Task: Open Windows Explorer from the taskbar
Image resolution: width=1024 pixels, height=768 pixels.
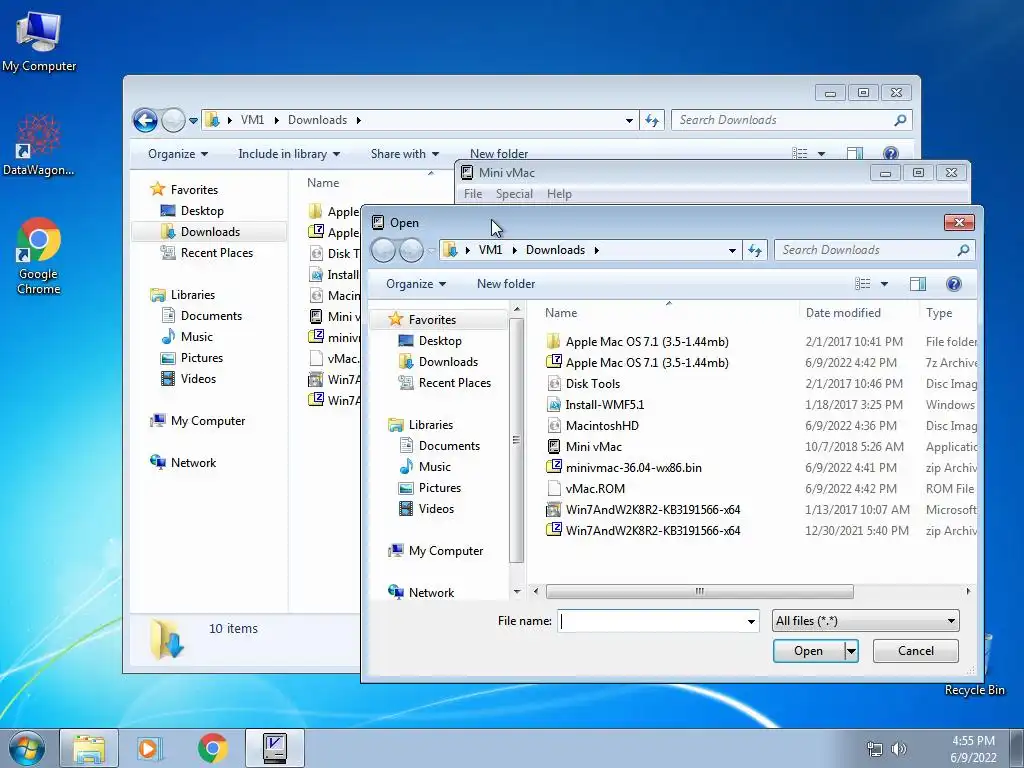Action: pyautogui.click(x=89, y=748)
